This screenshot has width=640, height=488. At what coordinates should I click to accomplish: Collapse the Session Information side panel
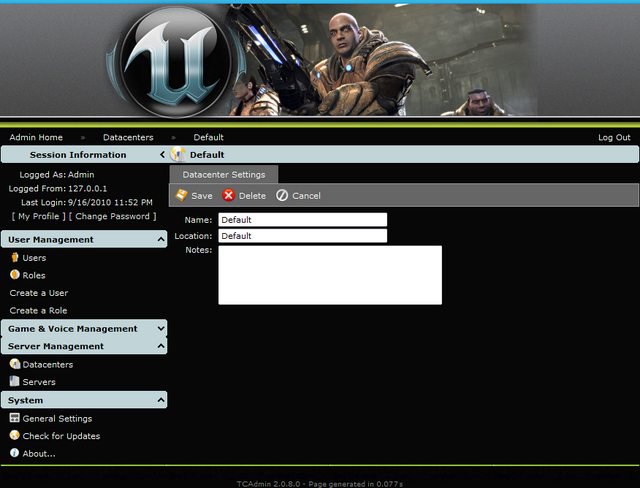(162, 155)
